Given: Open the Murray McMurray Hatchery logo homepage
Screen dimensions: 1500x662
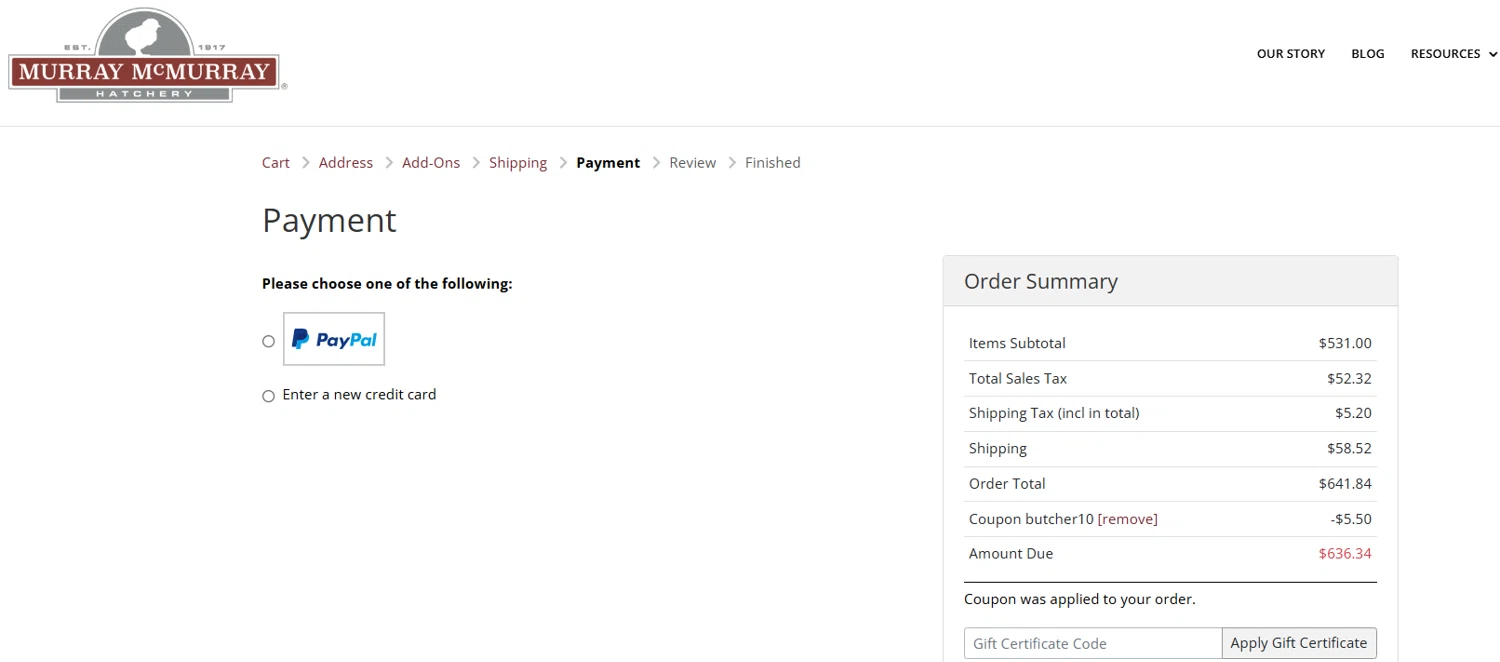Looking at the screenshot, I should click(x=146, y=56).
